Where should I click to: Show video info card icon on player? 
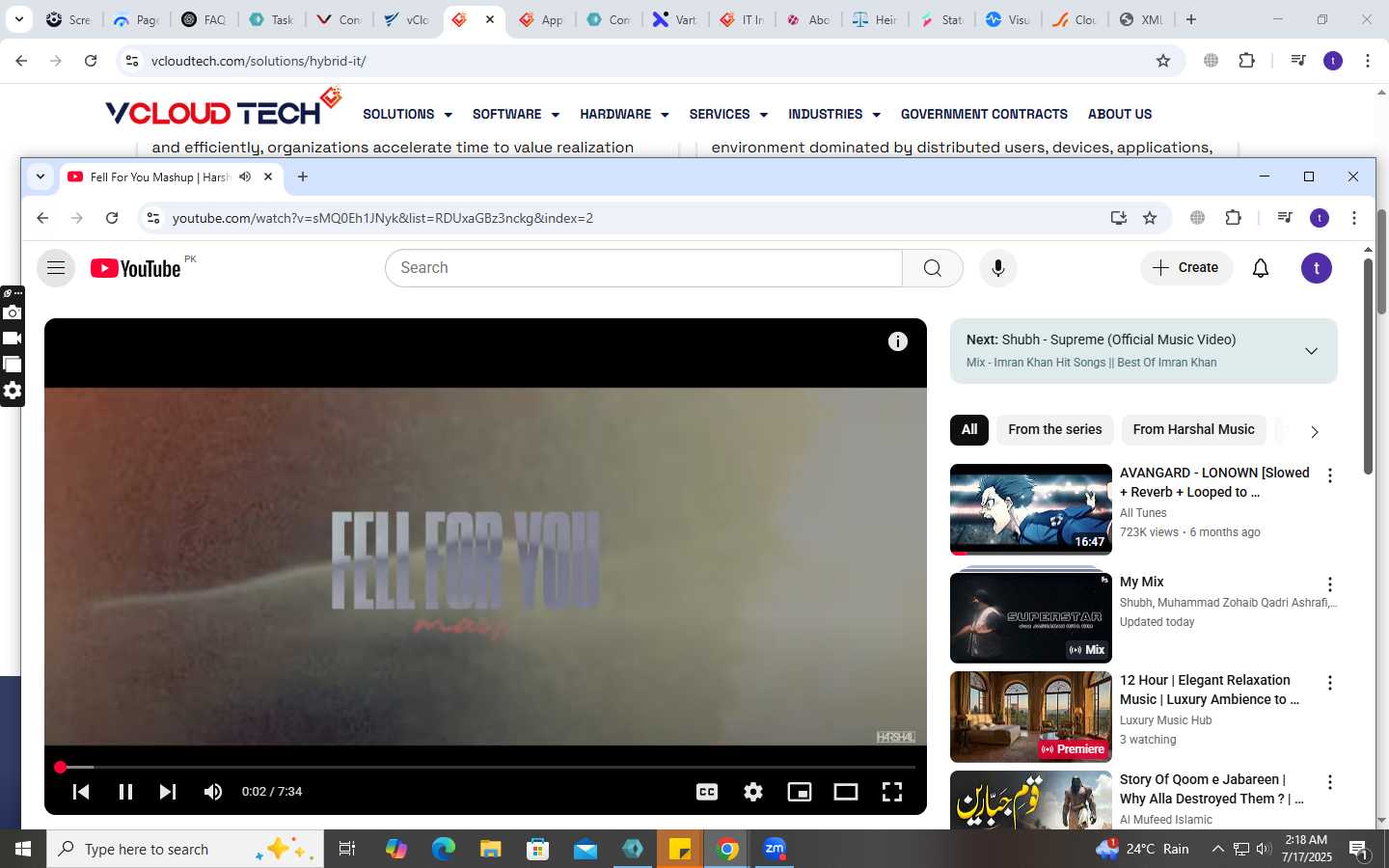[898, 341]
